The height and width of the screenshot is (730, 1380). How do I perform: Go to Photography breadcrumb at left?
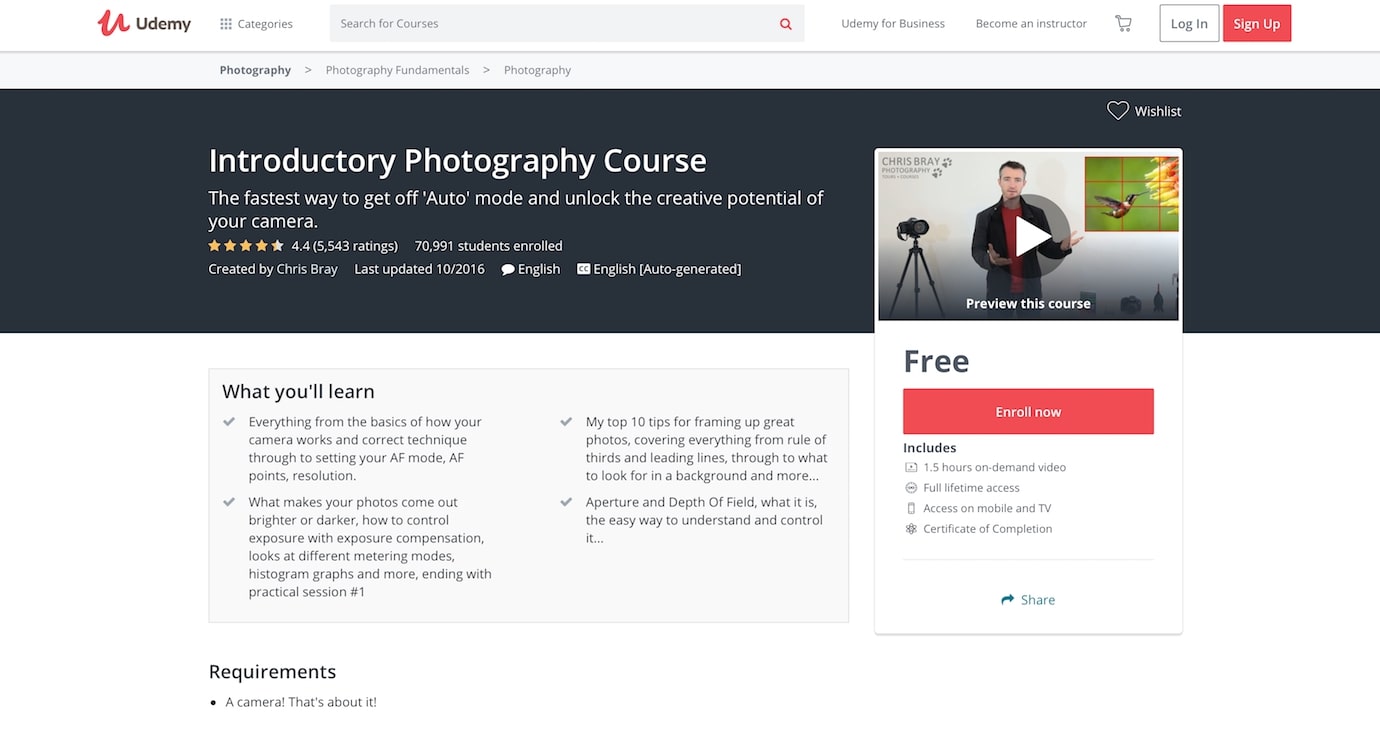(255, 70)
